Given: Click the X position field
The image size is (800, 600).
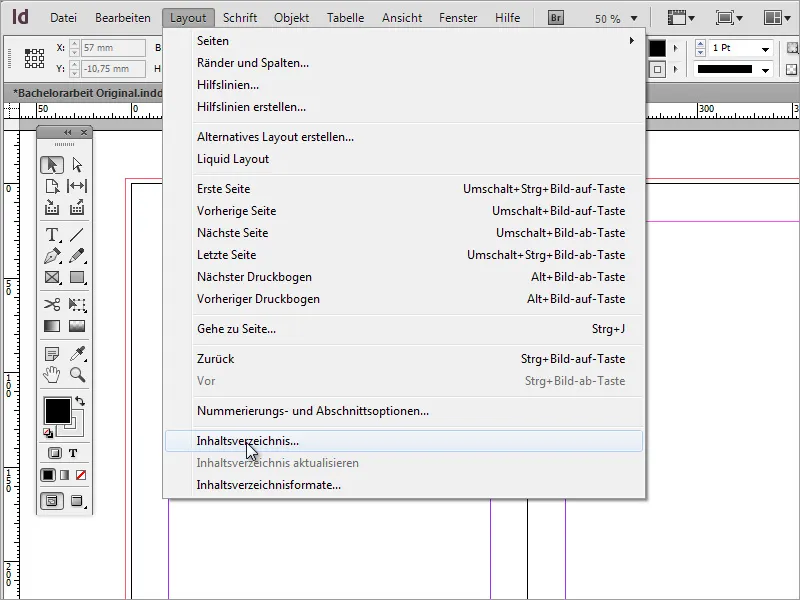Looking at the screenshot, I should tap(114, 48).
